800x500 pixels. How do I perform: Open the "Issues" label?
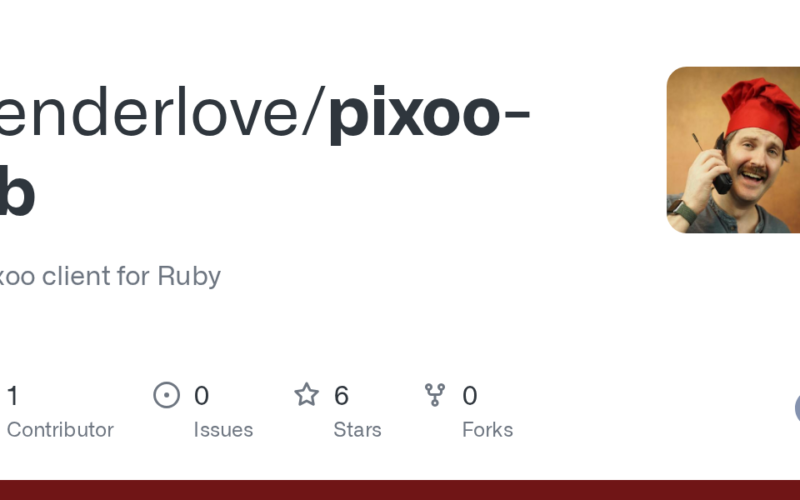coord(223,430)
